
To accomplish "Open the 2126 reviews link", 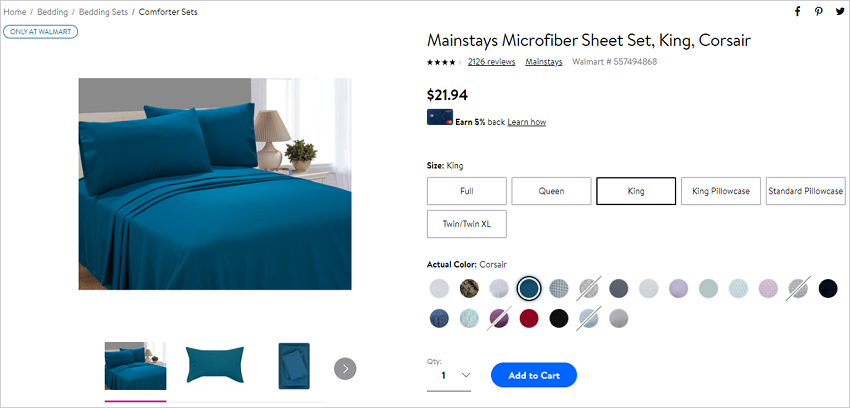I will point(492,62).
